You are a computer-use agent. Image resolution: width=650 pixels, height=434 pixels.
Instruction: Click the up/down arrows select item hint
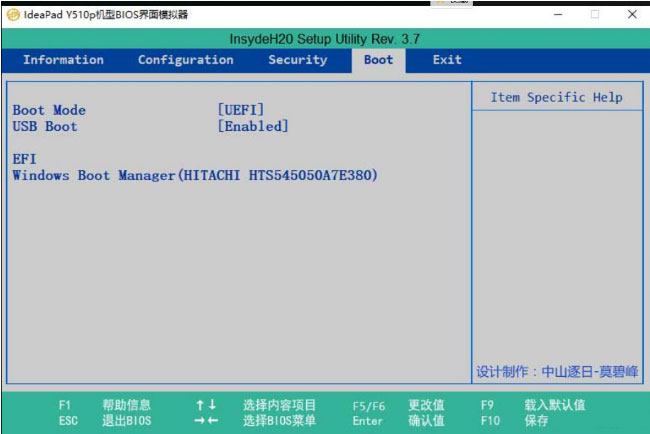(255, 405)
